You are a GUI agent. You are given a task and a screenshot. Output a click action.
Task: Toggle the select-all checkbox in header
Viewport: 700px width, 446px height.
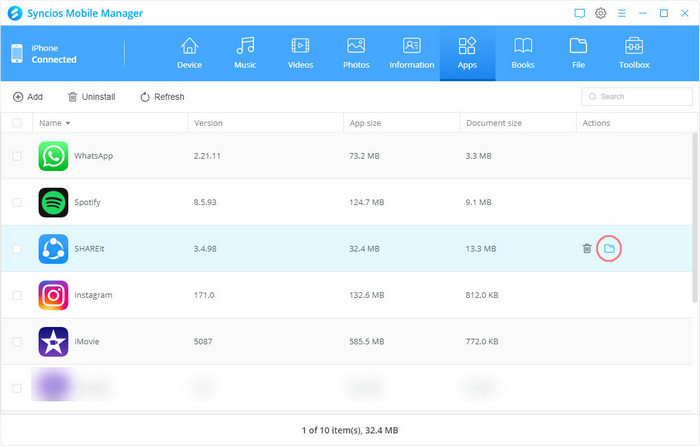[x=17, y=123]
